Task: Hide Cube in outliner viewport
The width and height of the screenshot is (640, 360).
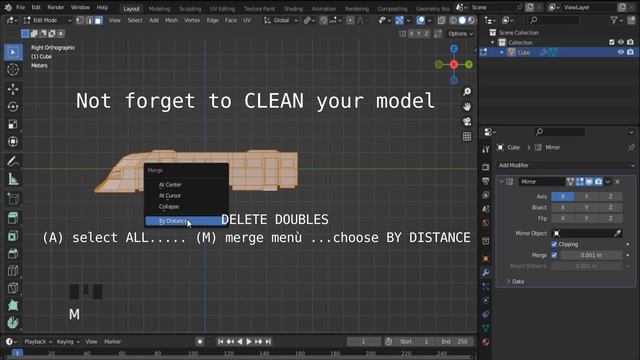Action: click(621, 52)
